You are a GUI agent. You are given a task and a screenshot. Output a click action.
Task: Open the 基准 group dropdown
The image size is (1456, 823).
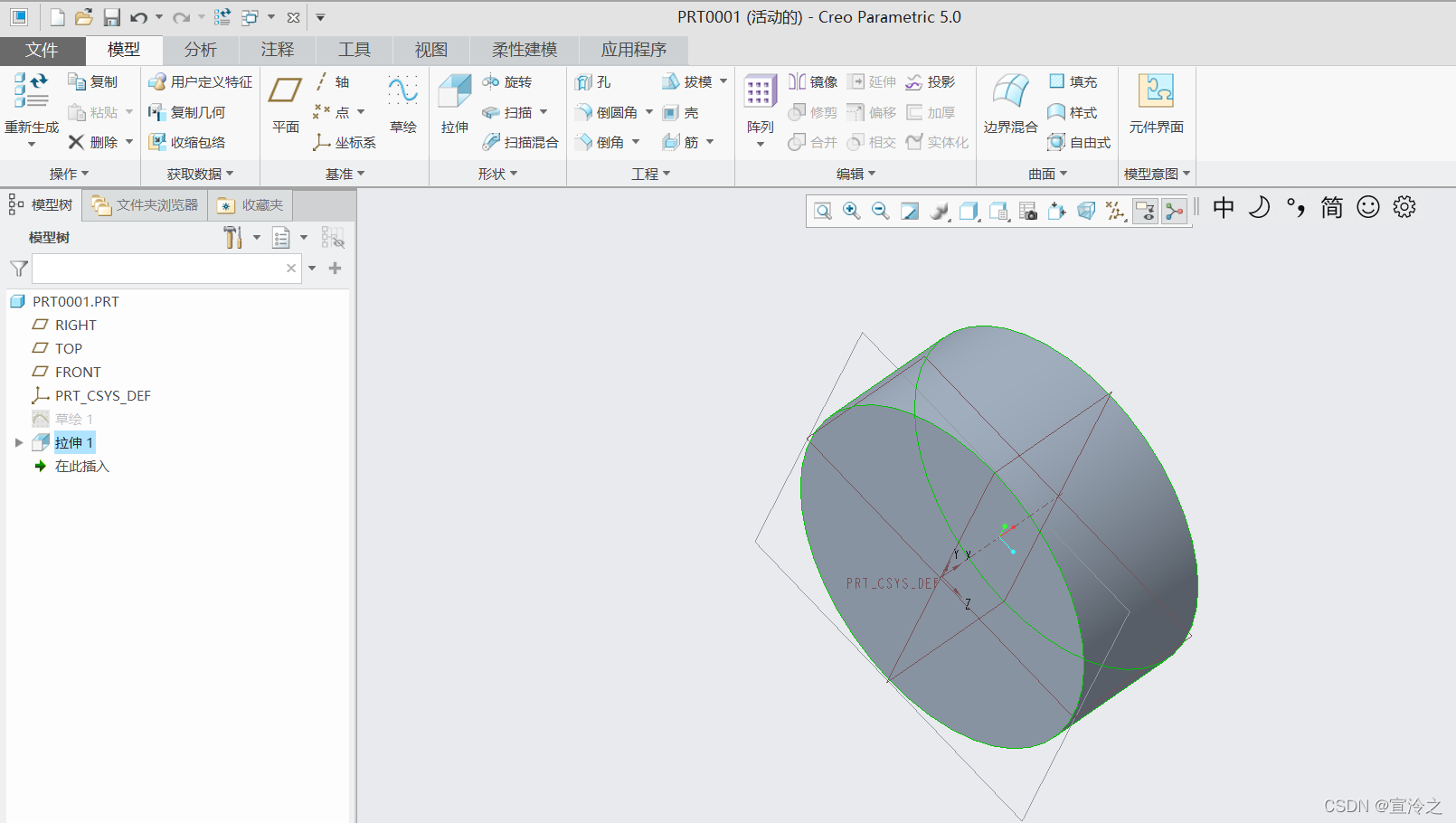click(345, 174)
